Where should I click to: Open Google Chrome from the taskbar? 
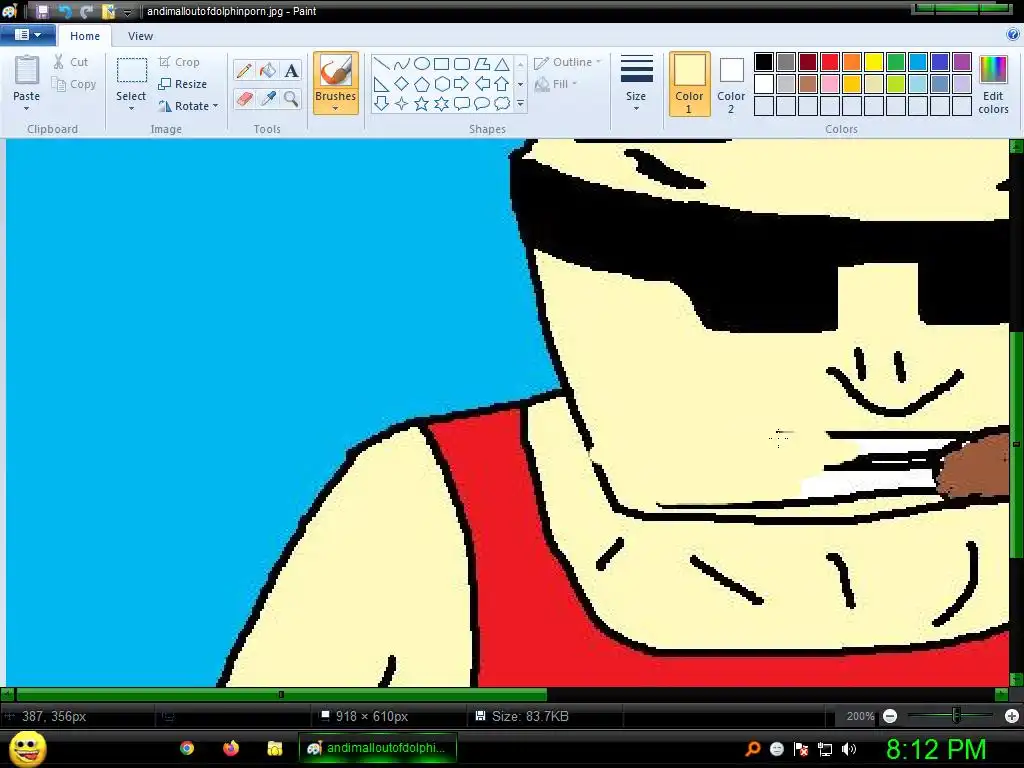point(187,748)
